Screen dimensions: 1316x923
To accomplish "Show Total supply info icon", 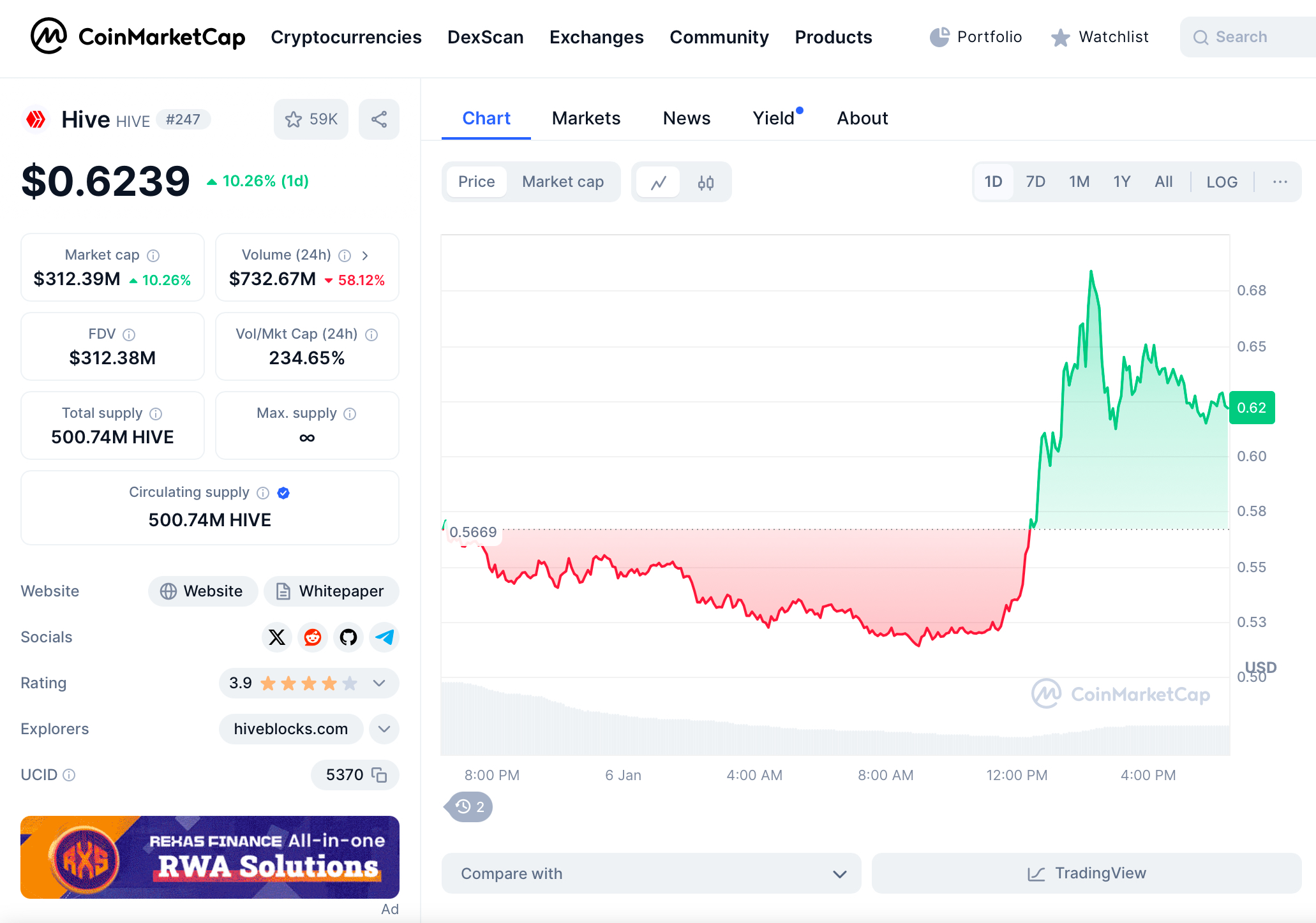I will point(156,413).
